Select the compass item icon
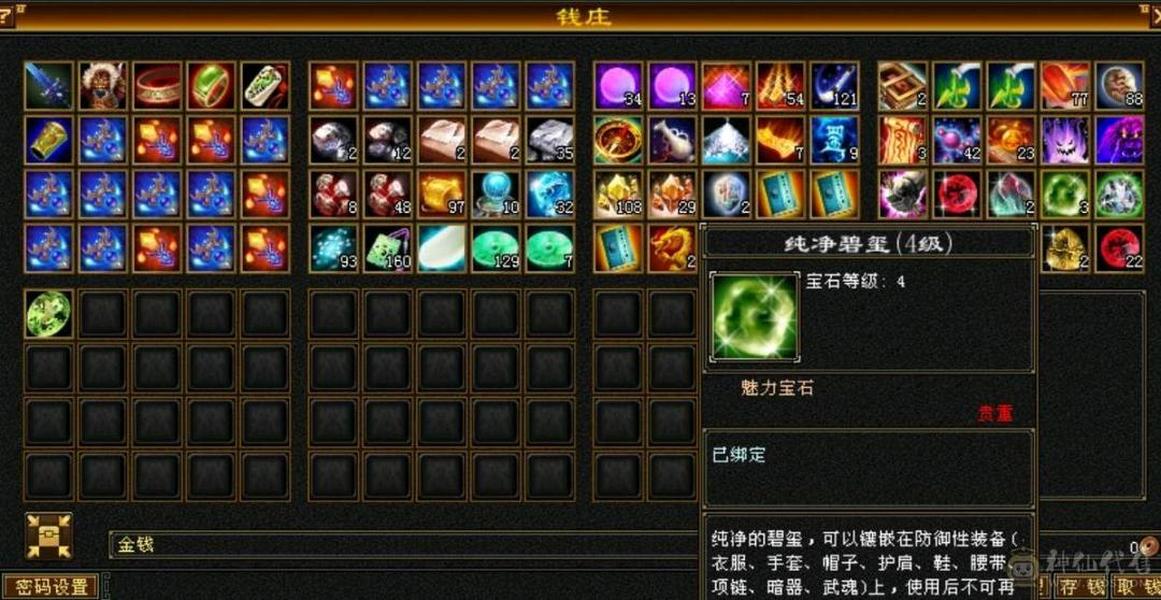Viewport: 1161px width, 600px height. (618, 140)
